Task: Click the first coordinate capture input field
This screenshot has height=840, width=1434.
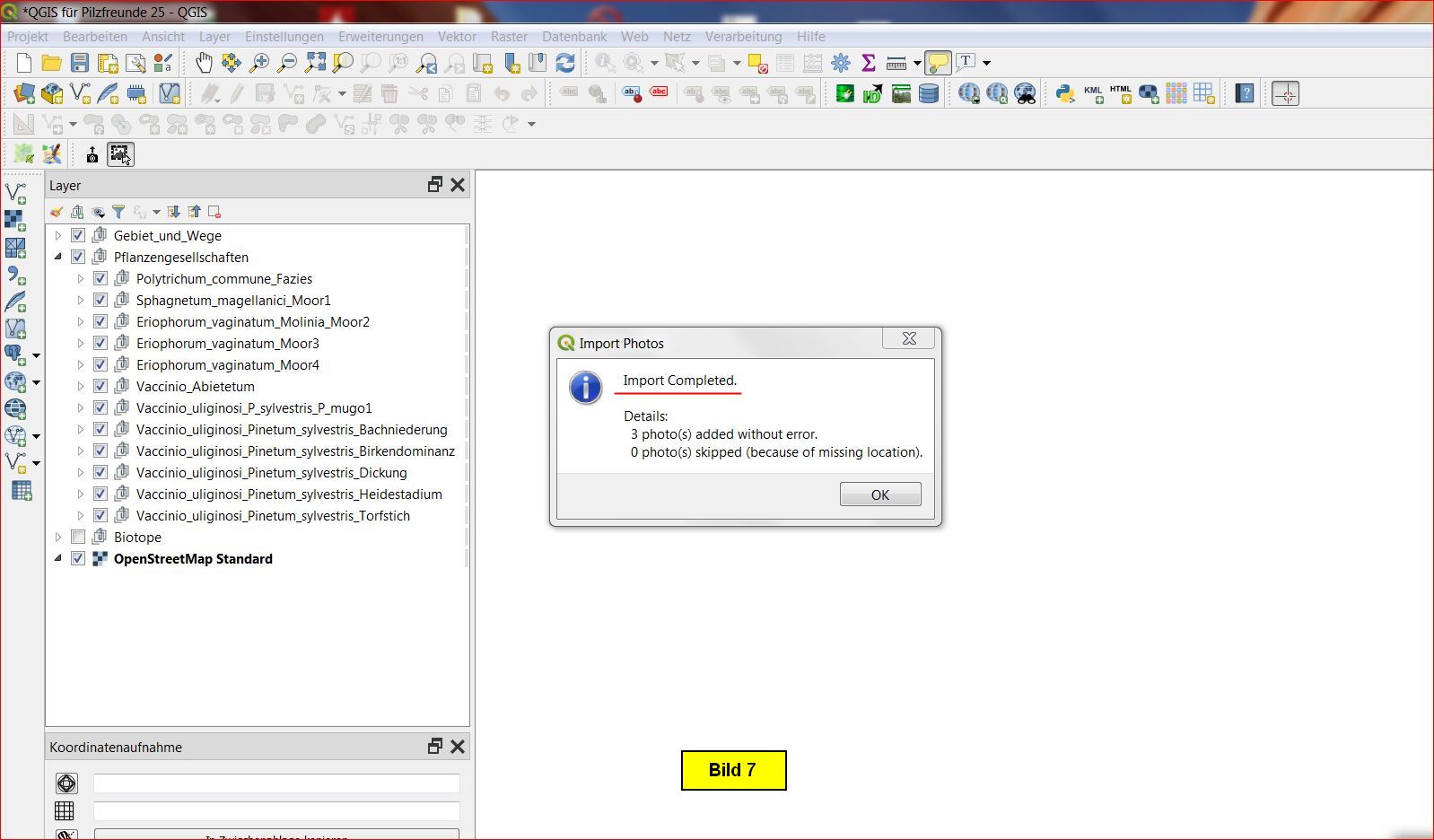Action: pos(276,783)
